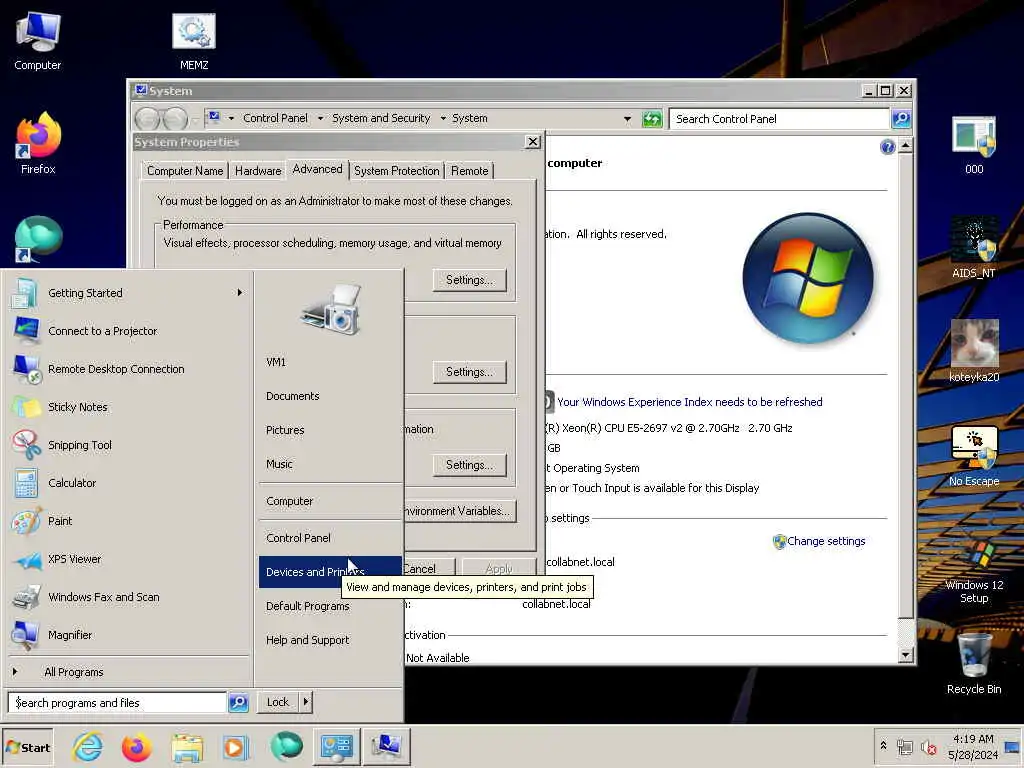Switch to the System Protection tab
Image resolution: width=1024 pixels, height=768 pixels.
396,170
